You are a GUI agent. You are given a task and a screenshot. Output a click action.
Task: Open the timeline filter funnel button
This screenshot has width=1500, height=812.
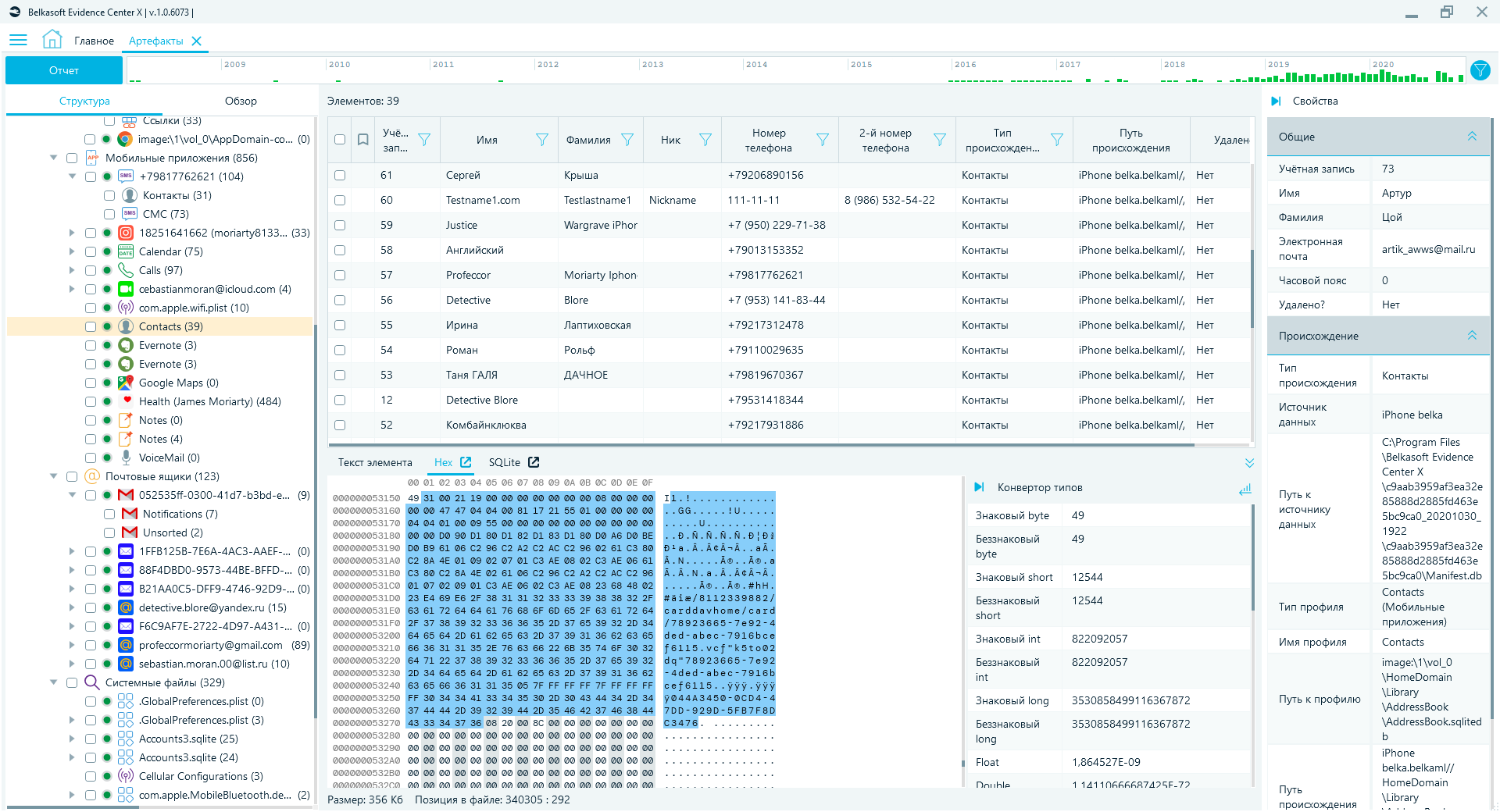click(x=1480, y=70)
